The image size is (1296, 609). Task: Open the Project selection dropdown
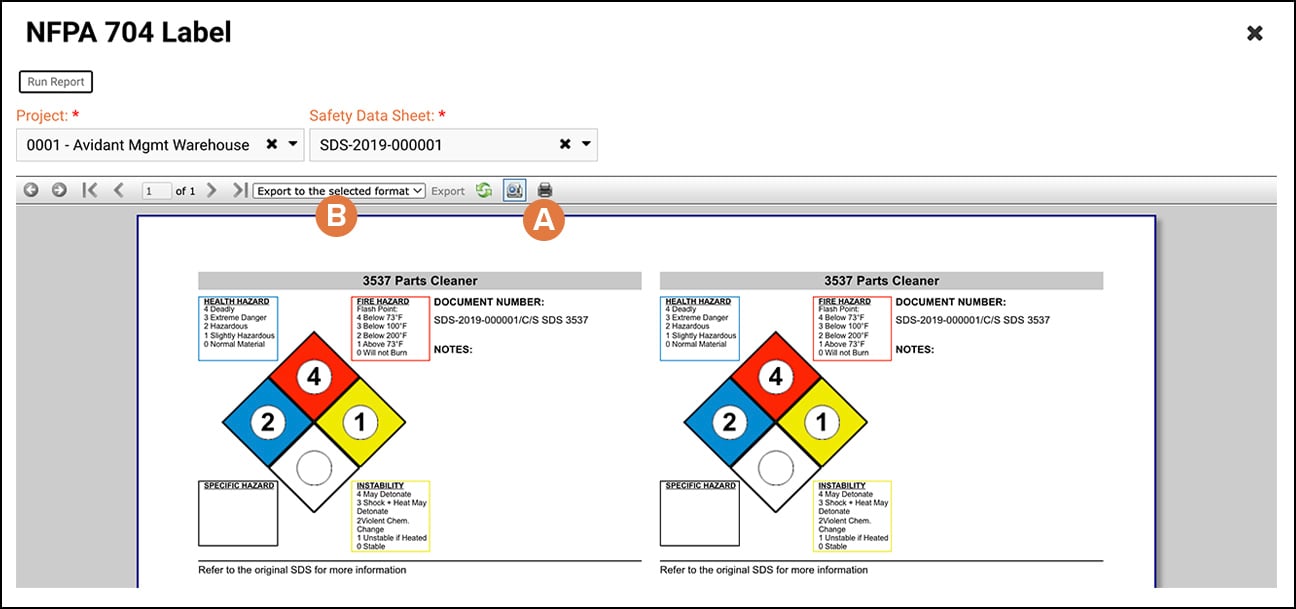pyautogui.click(x=290, y=144)
